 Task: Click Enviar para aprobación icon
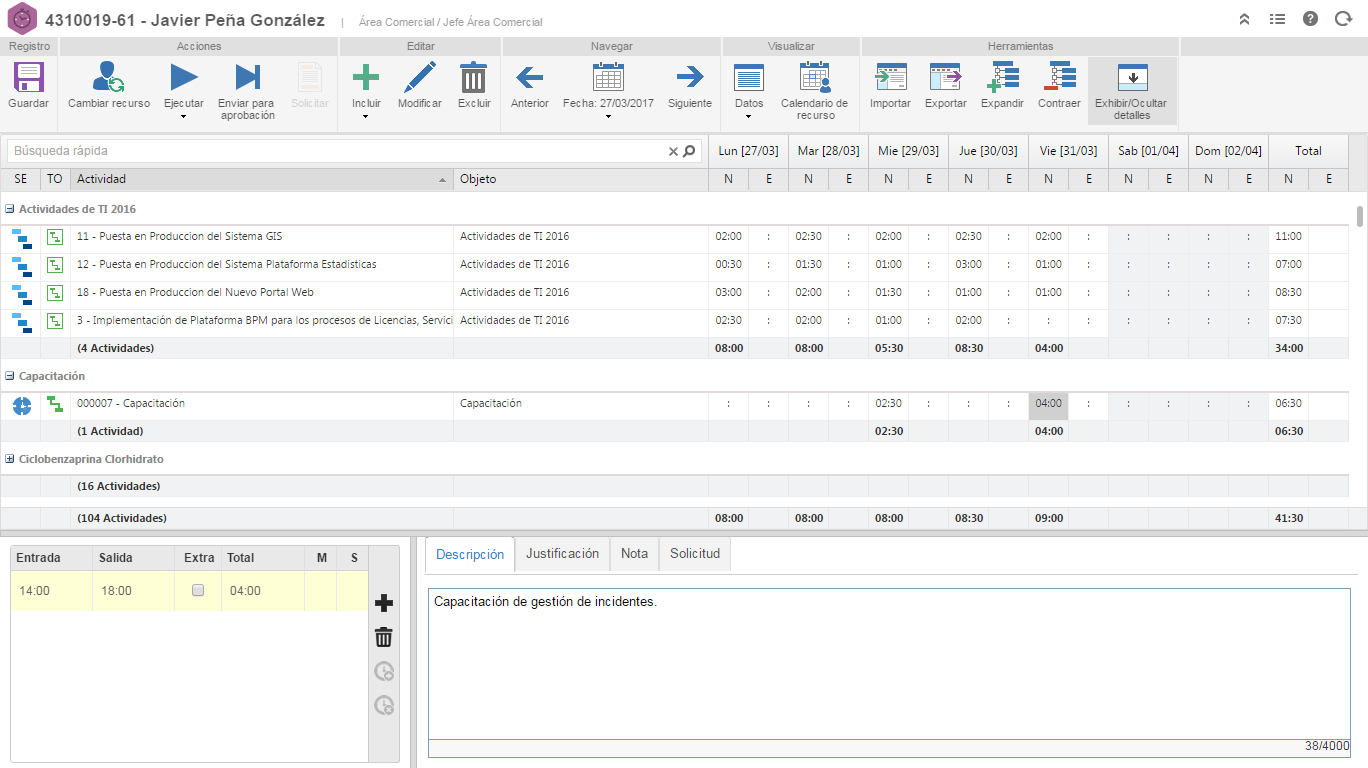point(246,78)
